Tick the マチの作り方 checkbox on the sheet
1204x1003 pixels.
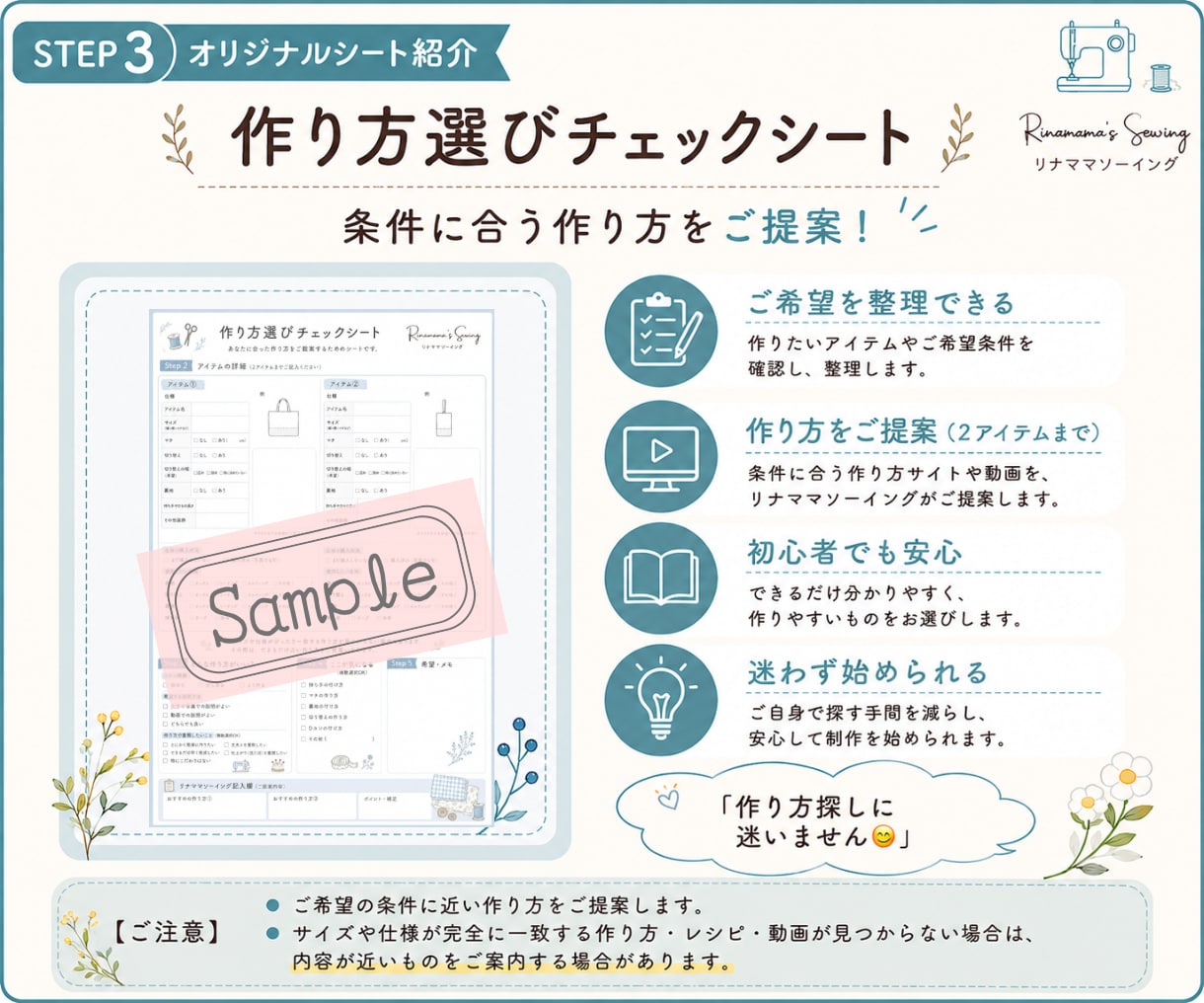pyautogui.click(x=303, y=695)
